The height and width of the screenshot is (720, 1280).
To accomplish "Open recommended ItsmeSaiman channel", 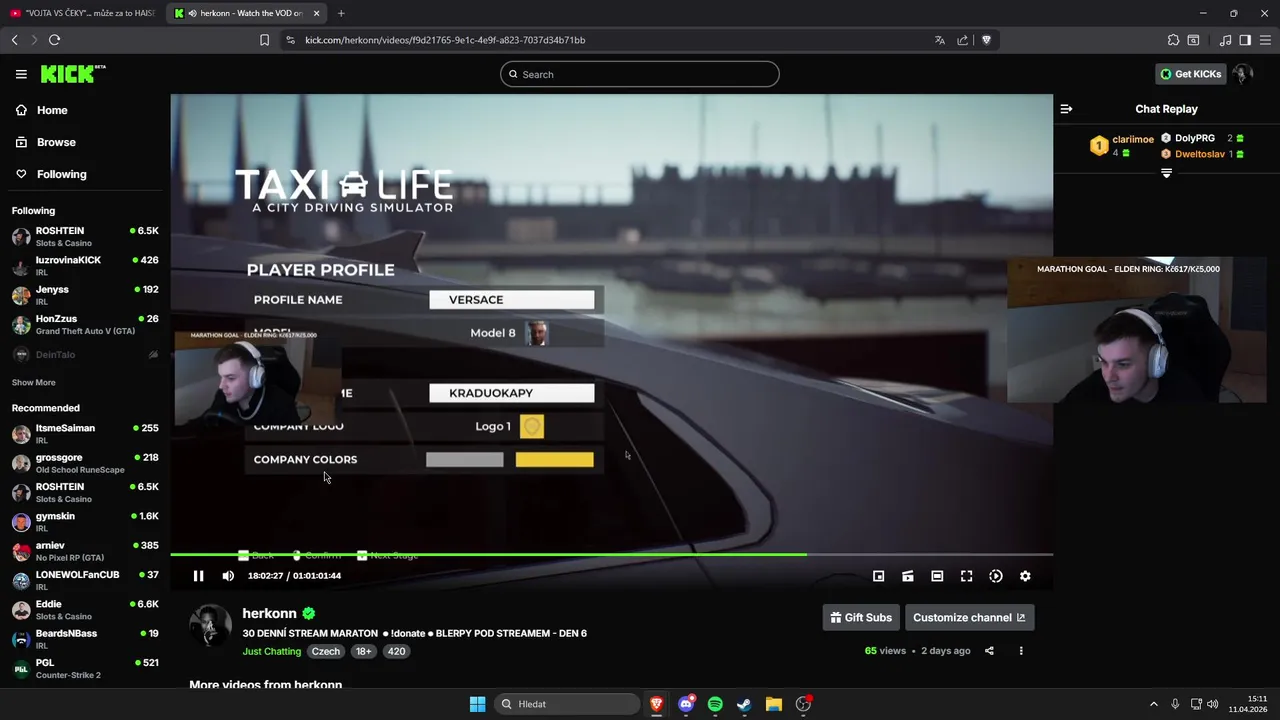I will 85,433.
